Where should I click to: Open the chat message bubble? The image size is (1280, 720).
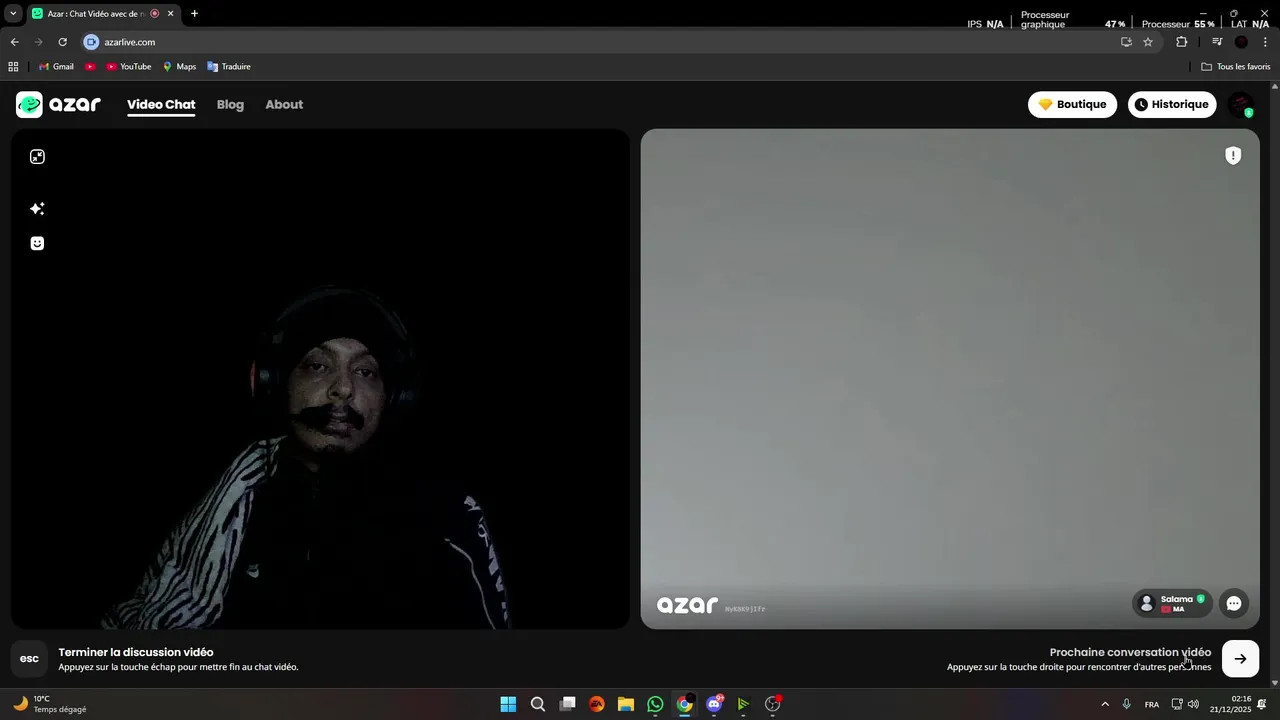point(1234,603)
